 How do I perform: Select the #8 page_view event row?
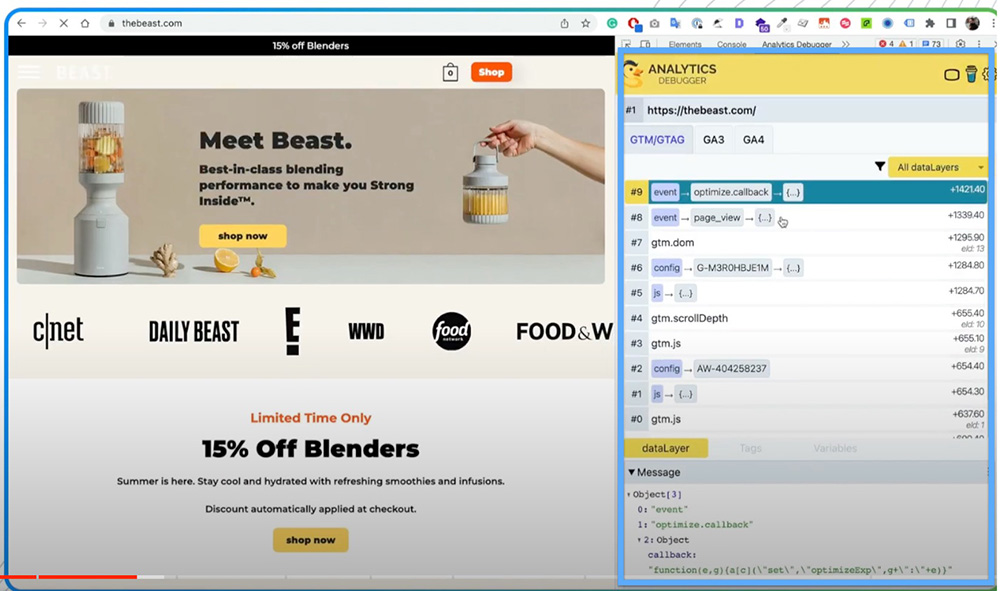click(806, 217)
